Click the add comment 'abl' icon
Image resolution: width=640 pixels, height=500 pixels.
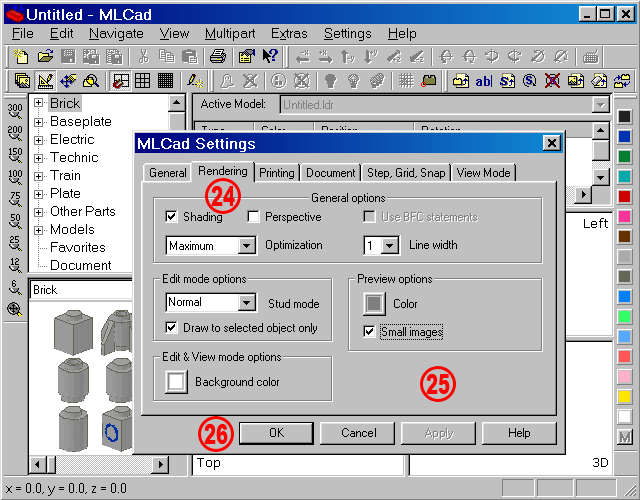point(484,81)
